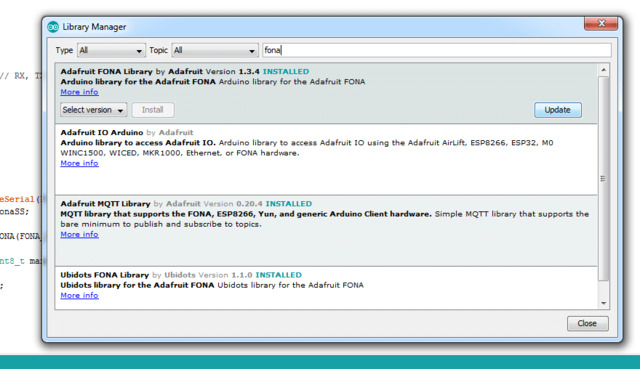Open More info link for Adafruit MQTT Library
640x369 pixels.
(x=79, y=234)
